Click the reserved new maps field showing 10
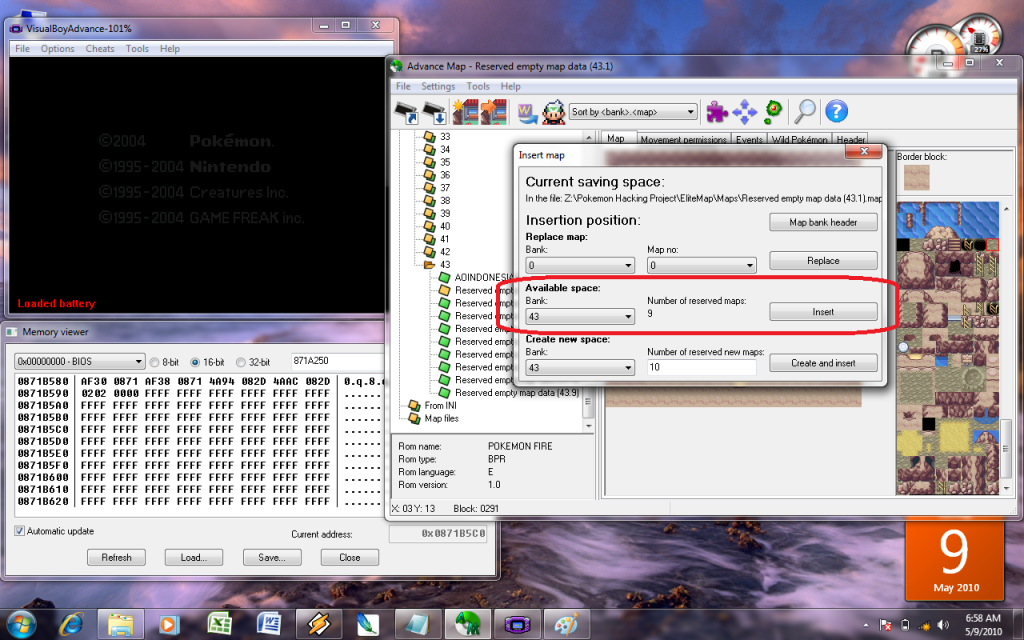Screen dimensions: 1024x640 701,367
